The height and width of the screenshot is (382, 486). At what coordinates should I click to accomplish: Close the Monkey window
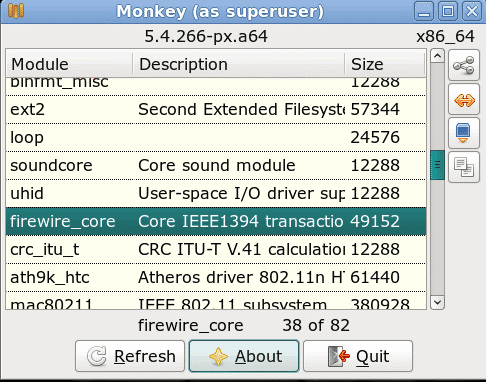472,11
